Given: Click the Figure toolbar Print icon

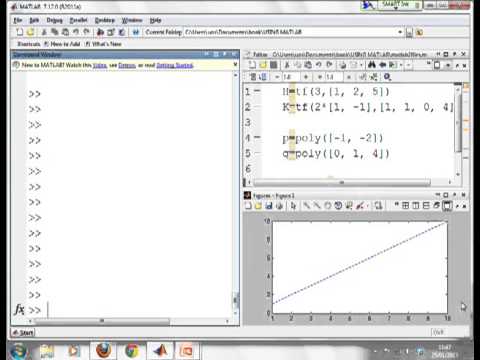Looking at the screenshot, I should (279, 206).
